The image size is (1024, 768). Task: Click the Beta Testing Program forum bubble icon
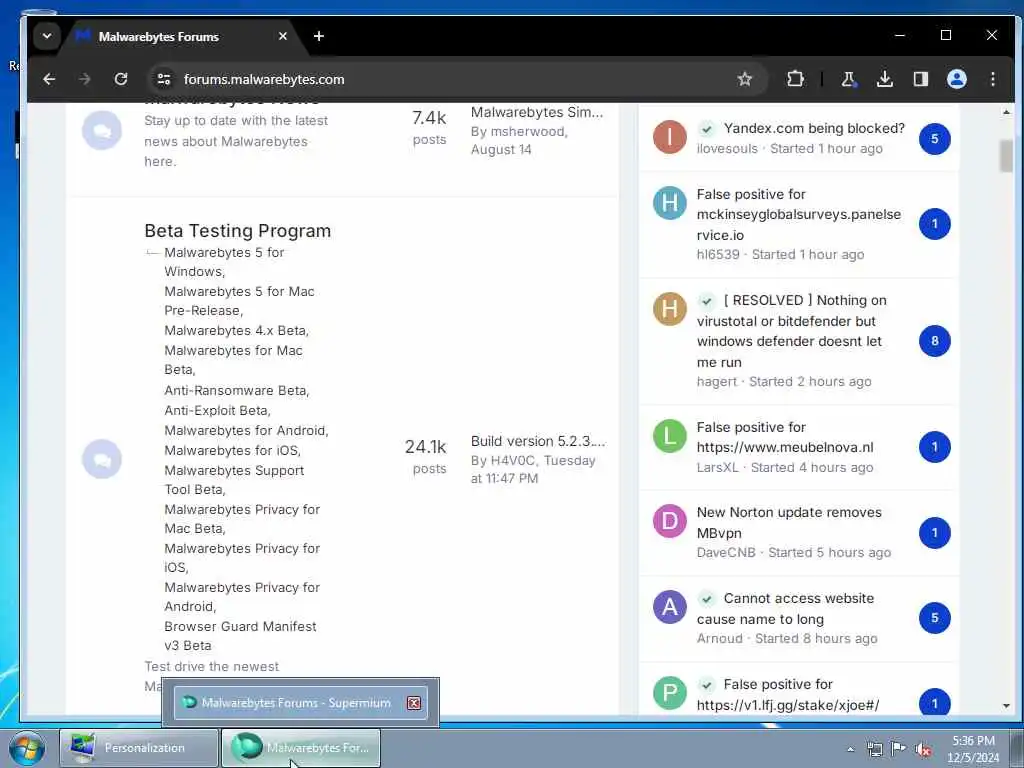102,459
